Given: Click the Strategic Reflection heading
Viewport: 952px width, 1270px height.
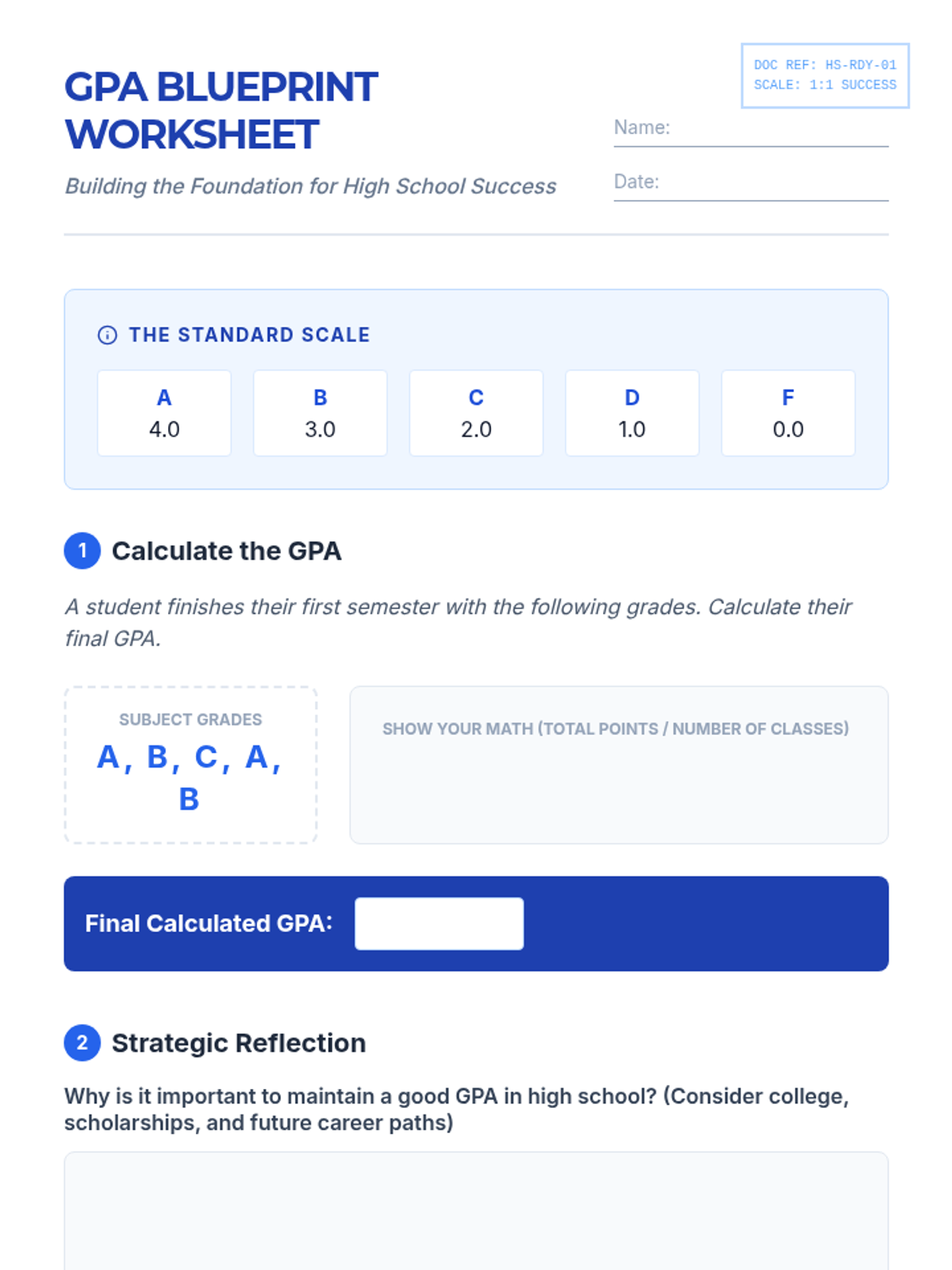Looking at the screenshot, I should coord(239,1043).
